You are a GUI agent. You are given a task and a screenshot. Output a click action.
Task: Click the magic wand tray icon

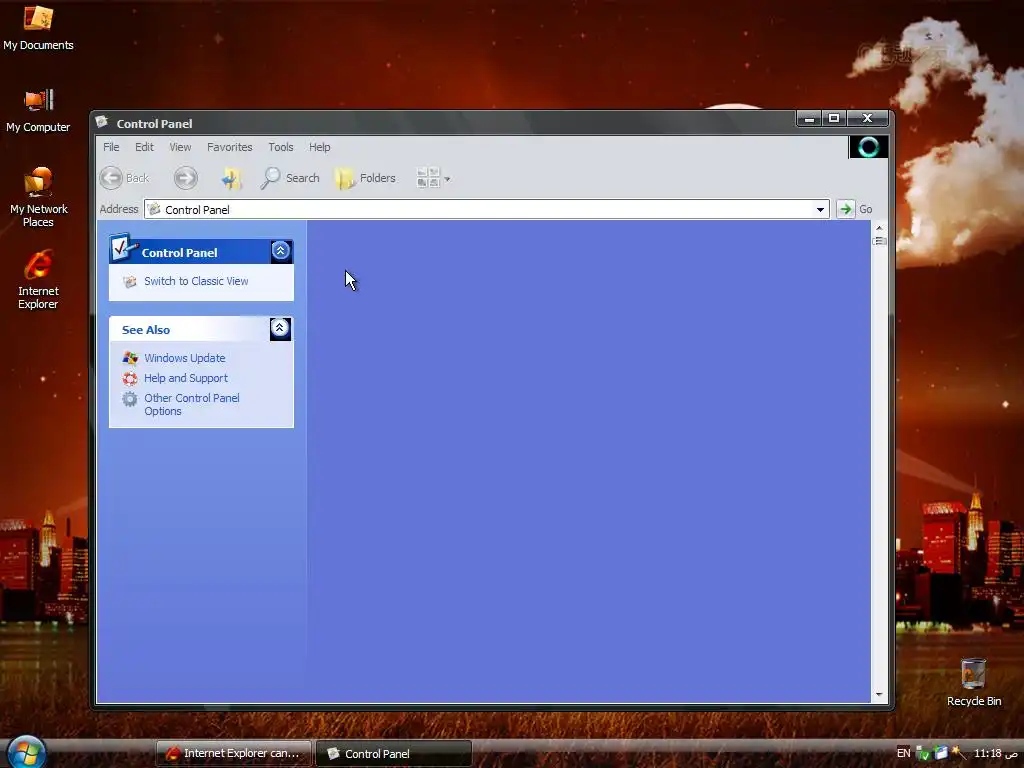958,752
